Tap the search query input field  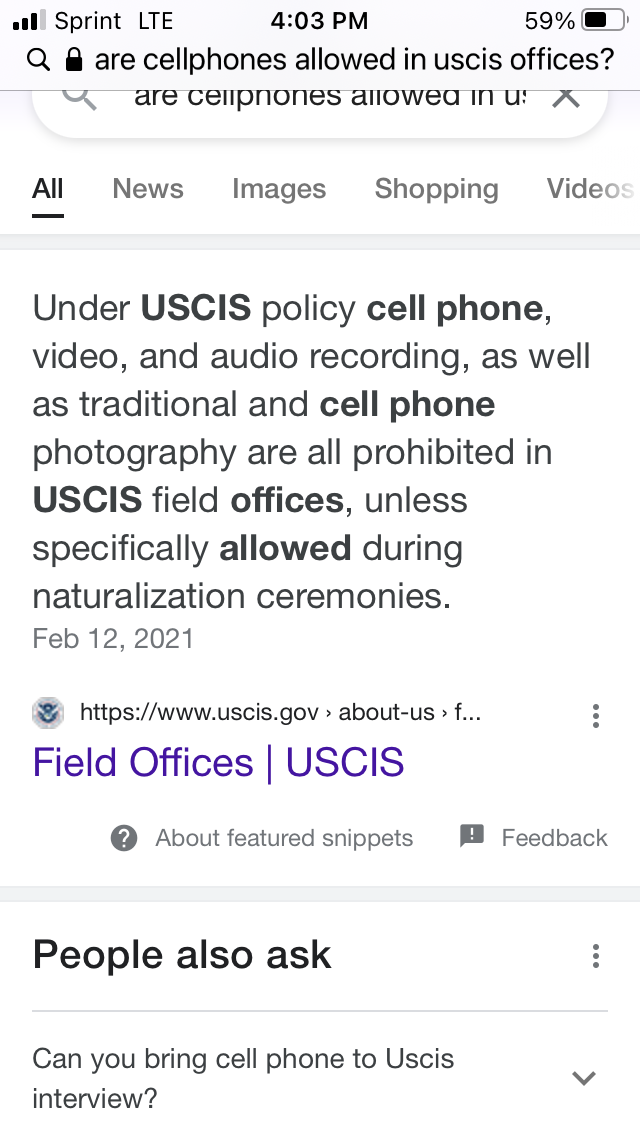(x=330, y=97)
